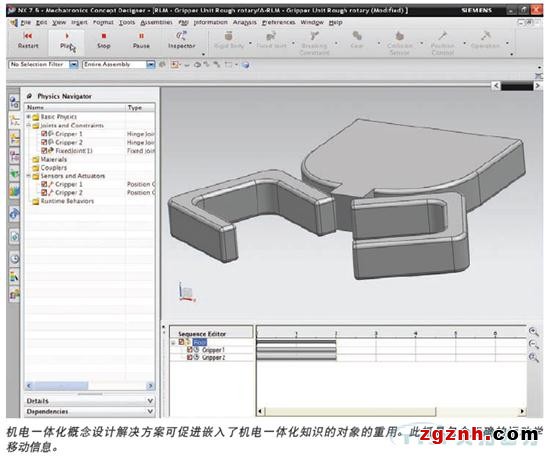The image size is (551, 457).
Task: Click the Fixed Joint tool icon
Action: [271, 36]
